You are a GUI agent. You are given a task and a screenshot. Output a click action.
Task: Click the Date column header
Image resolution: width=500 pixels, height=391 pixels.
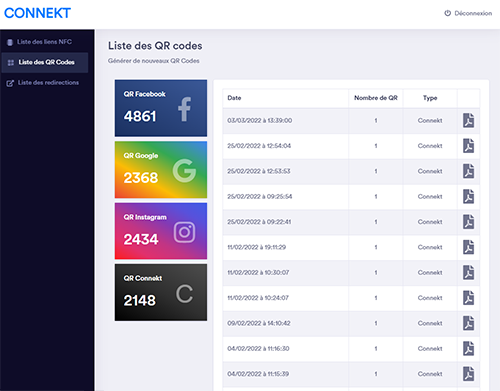pos(234,98)
